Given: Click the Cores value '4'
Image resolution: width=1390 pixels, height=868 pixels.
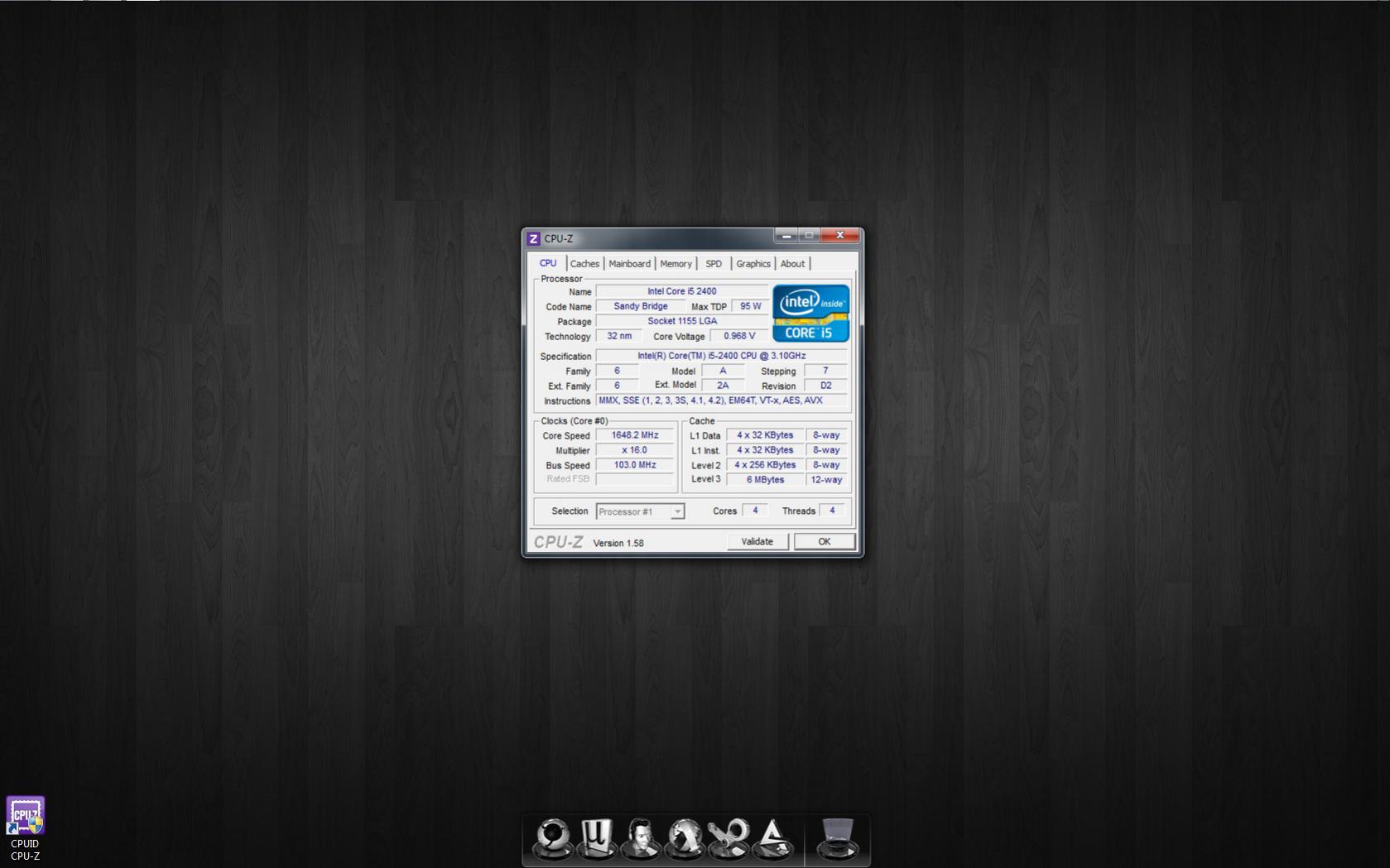Looking at the screenshot, I should click(755, 511).
